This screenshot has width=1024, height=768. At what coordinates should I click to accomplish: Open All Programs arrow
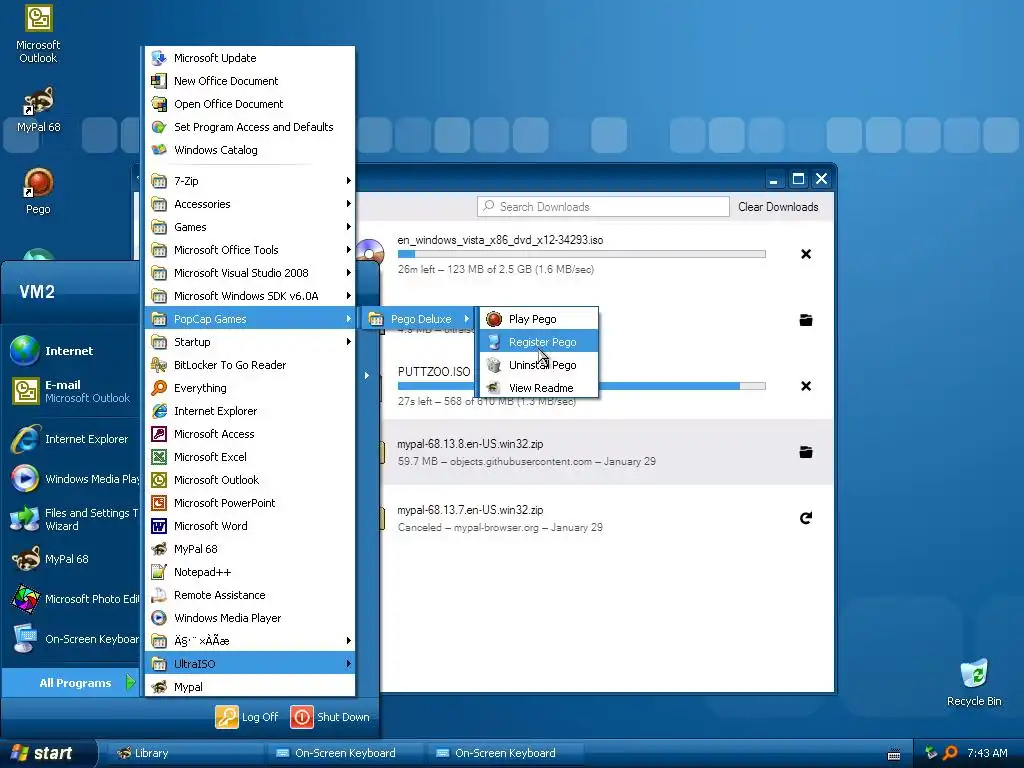click(130, 682)
